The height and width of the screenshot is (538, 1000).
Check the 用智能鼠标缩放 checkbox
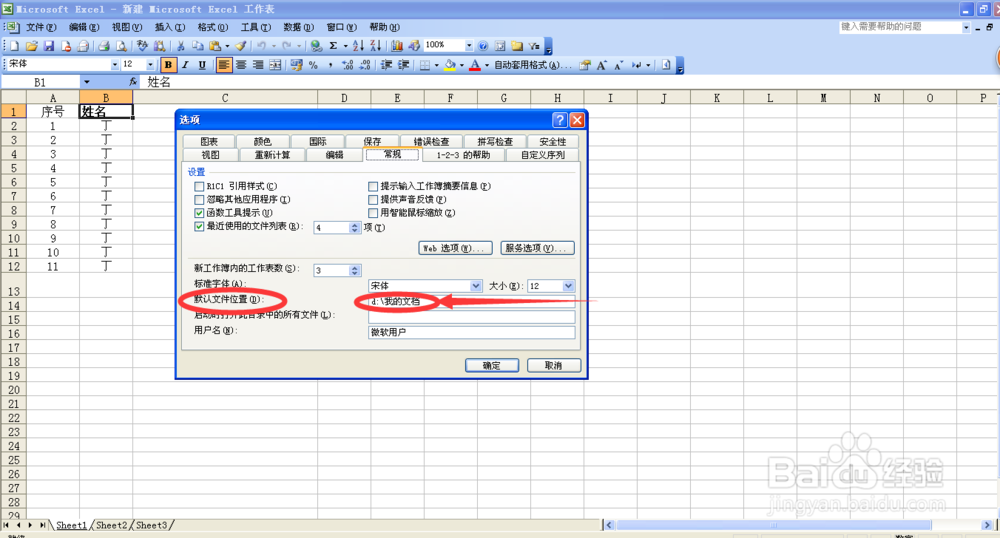[373, 213]
